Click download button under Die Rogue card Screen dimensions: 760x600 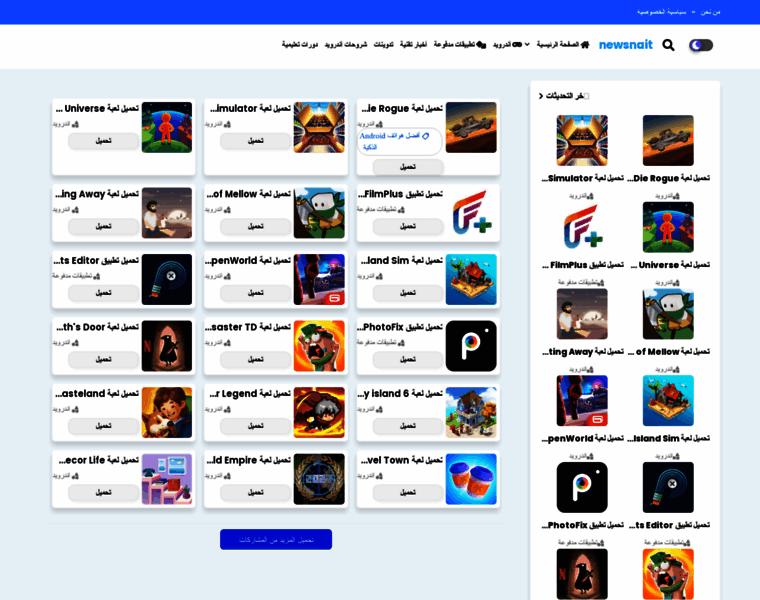pyautogui.click(x=408, y=167)
